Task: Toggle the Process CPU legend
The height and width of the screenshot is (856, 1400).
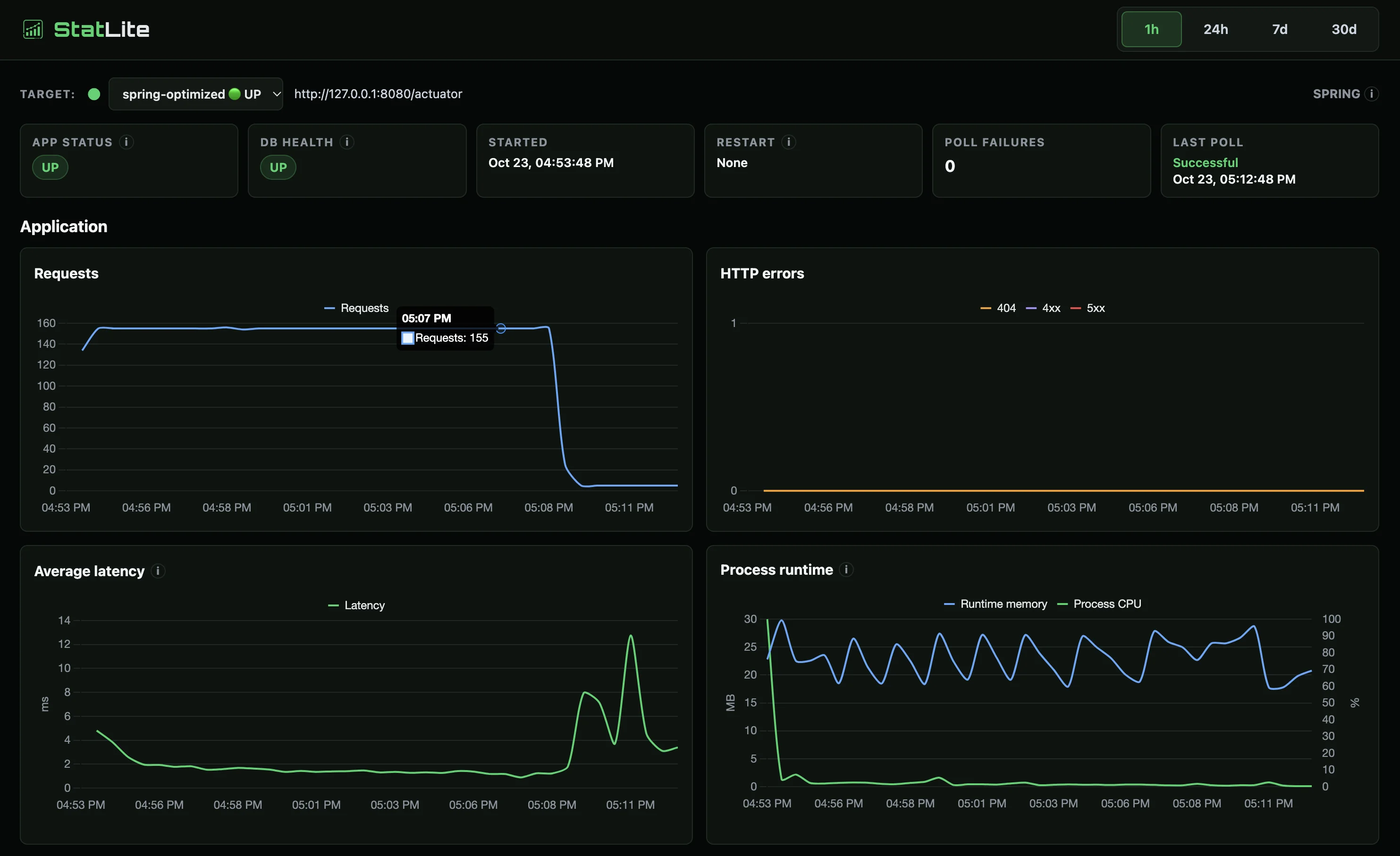Action: 1099,604
